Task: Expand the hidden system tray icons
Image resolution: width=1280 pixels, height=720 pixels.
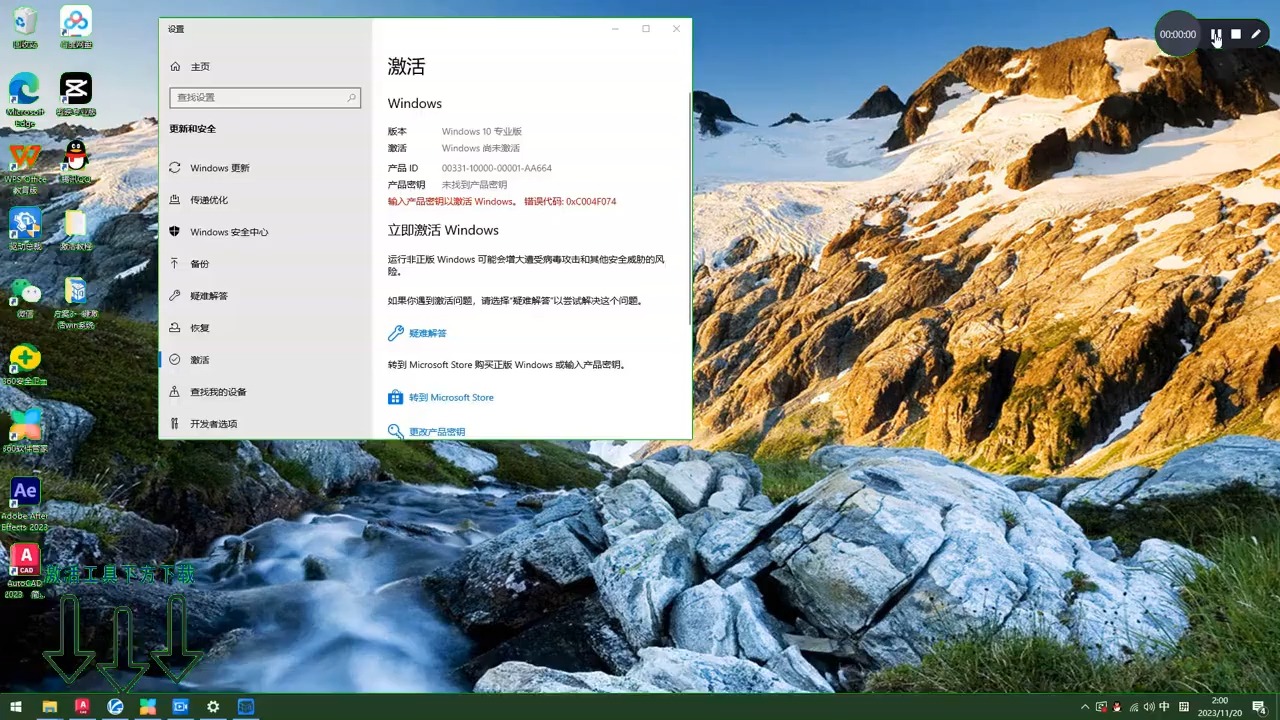Action: (x=1084, y=707)
